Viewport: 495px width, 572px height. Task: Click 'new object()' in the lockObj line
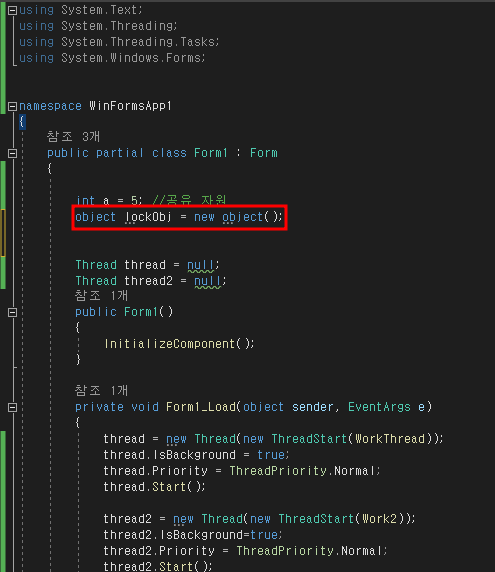point(238,217)
